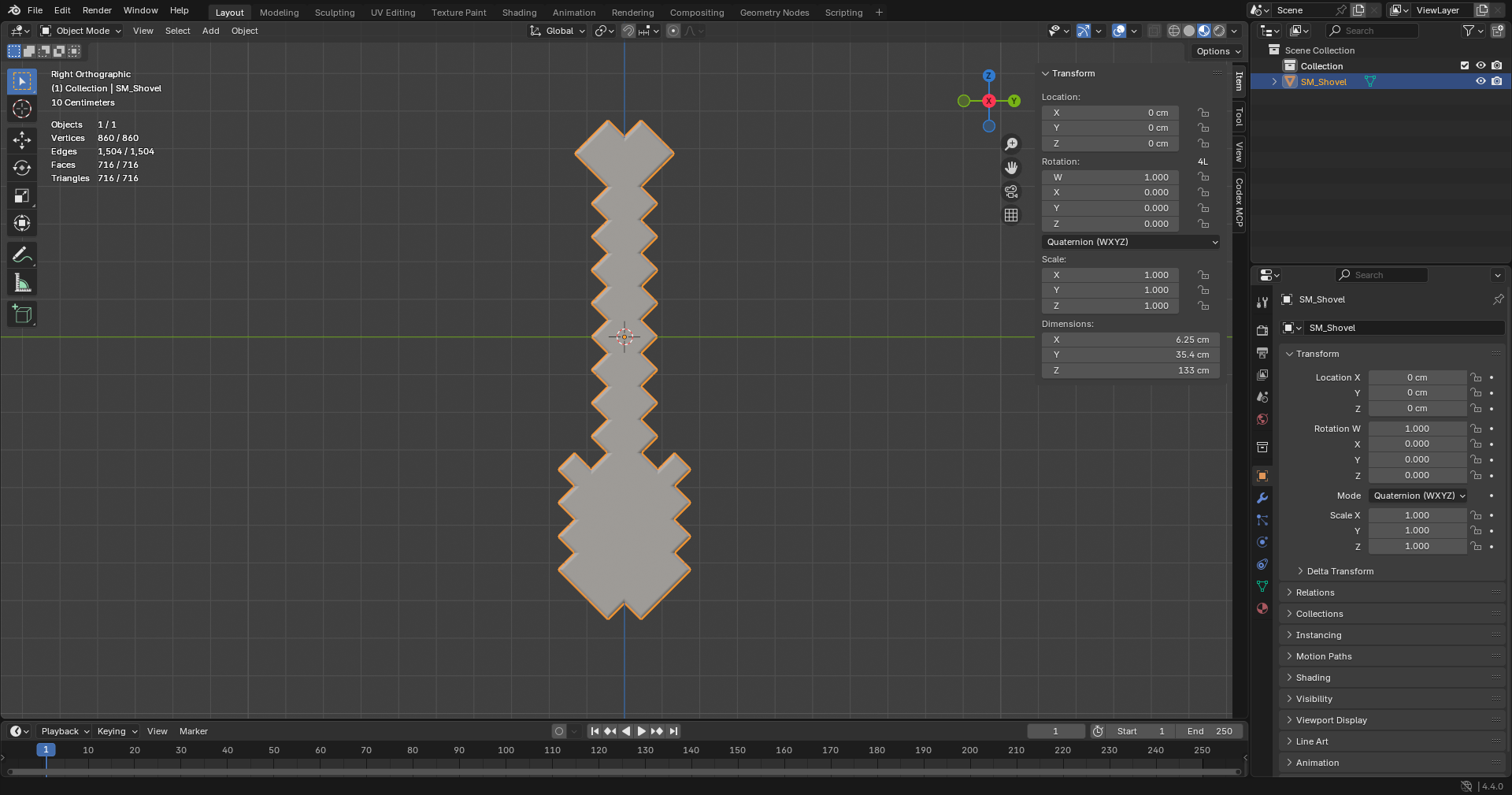Viewport: 1512px width, 795px height.
Task: Open the Material properties tab icon
Action: [1262, 608]
